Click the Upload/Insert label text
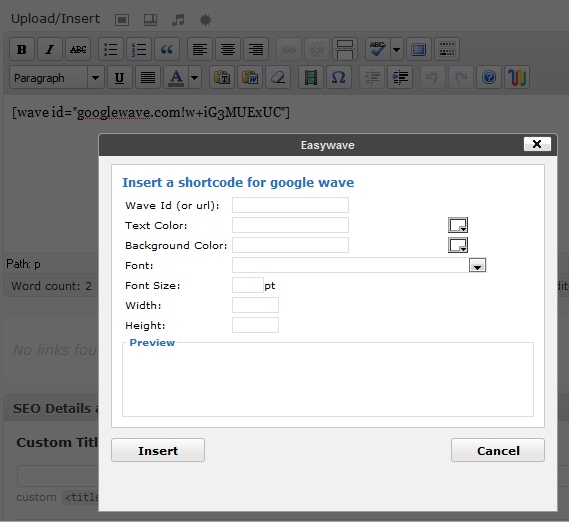The height and width of the screenshot is (523, 569). (x=56, y=19)
